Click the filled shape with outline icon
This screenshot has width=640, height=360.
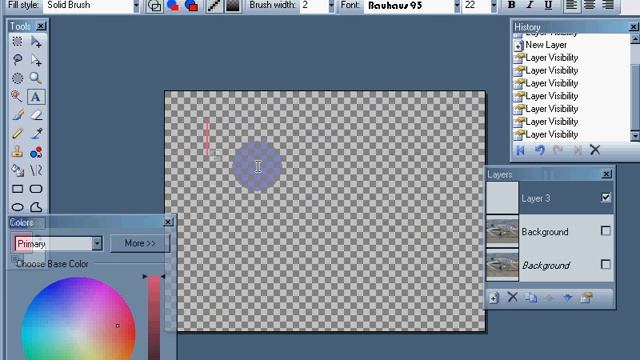click(x=191, y=5)
